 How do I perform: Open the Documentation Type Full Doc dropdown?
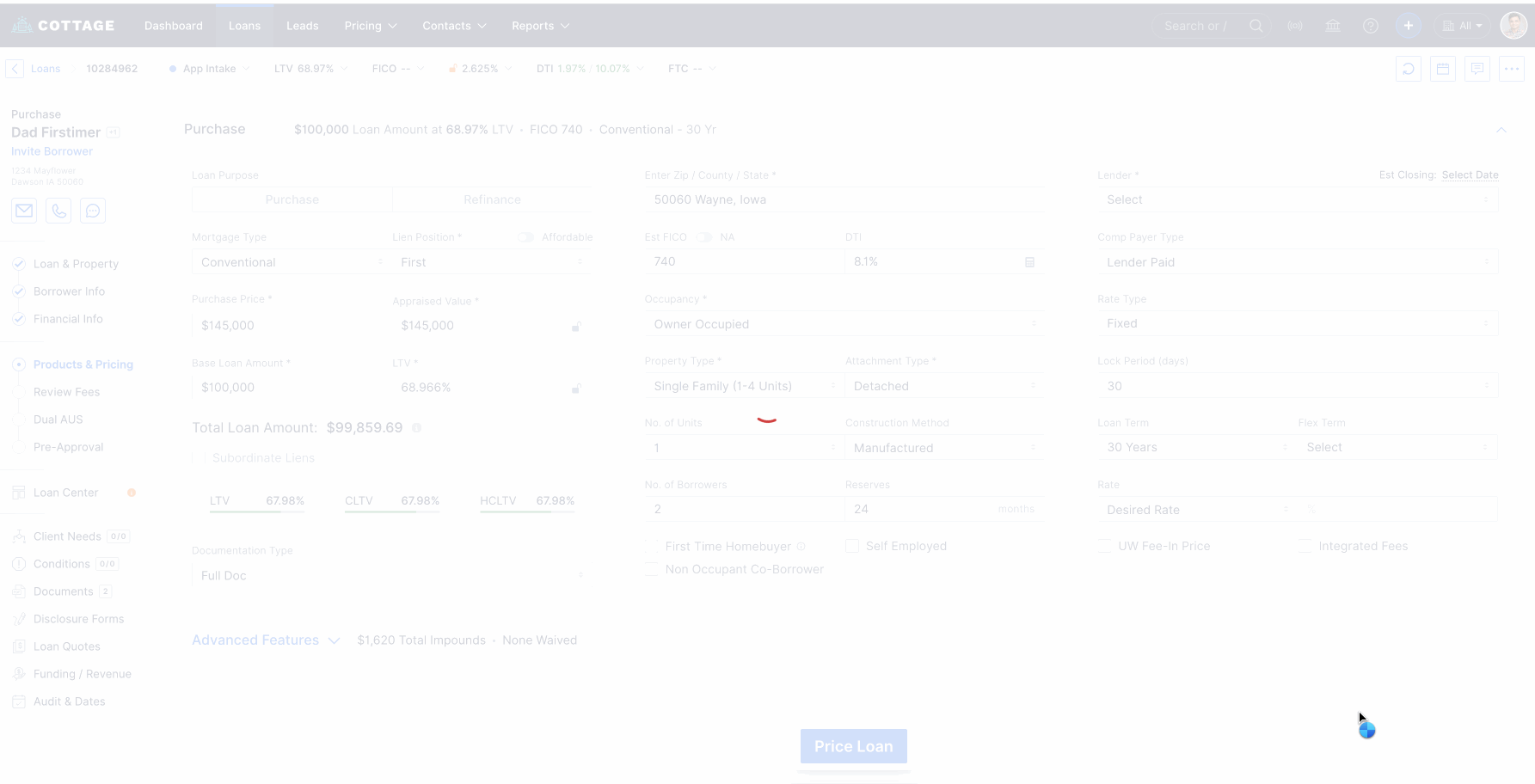click(391, 575)
